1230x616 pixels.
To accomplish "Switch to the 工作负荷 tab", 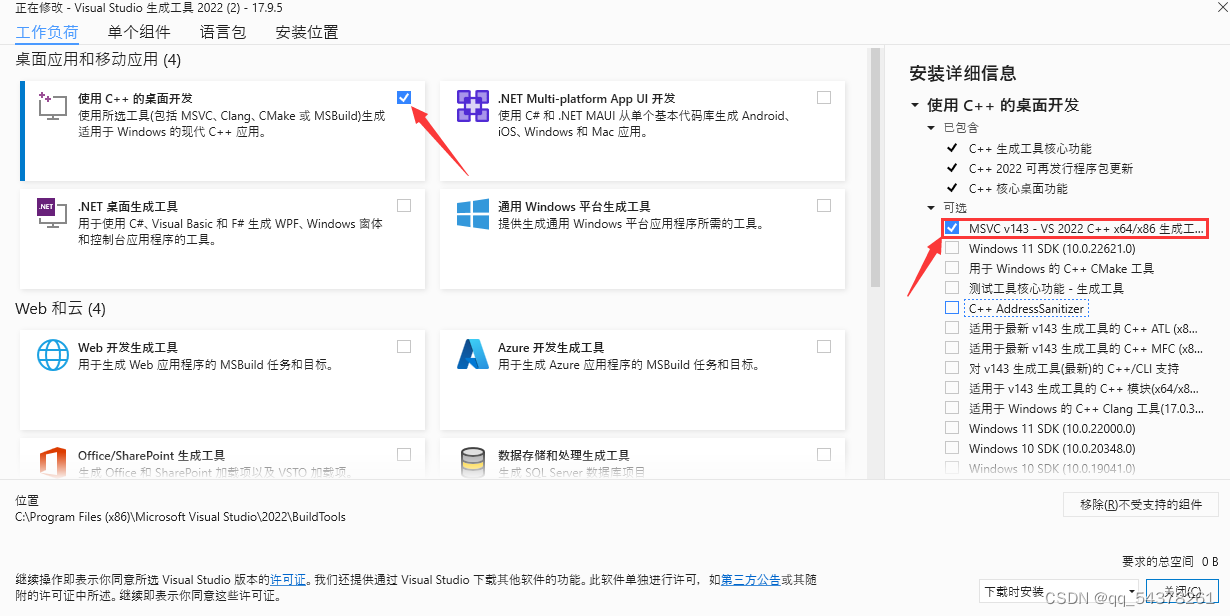I will coord(47,32).
